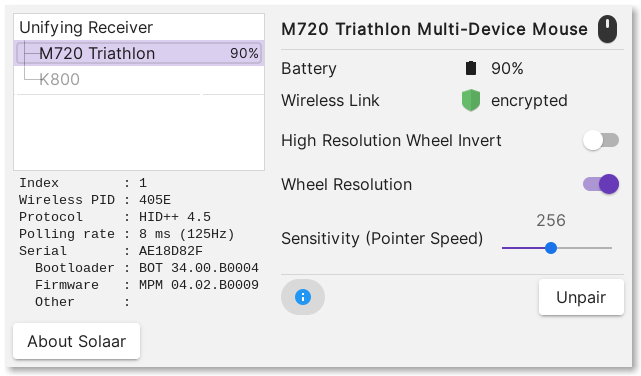Unpair the M720 Triathlon mouse
The height and width of the screenshot is (376, 641).
click(581, 297)
